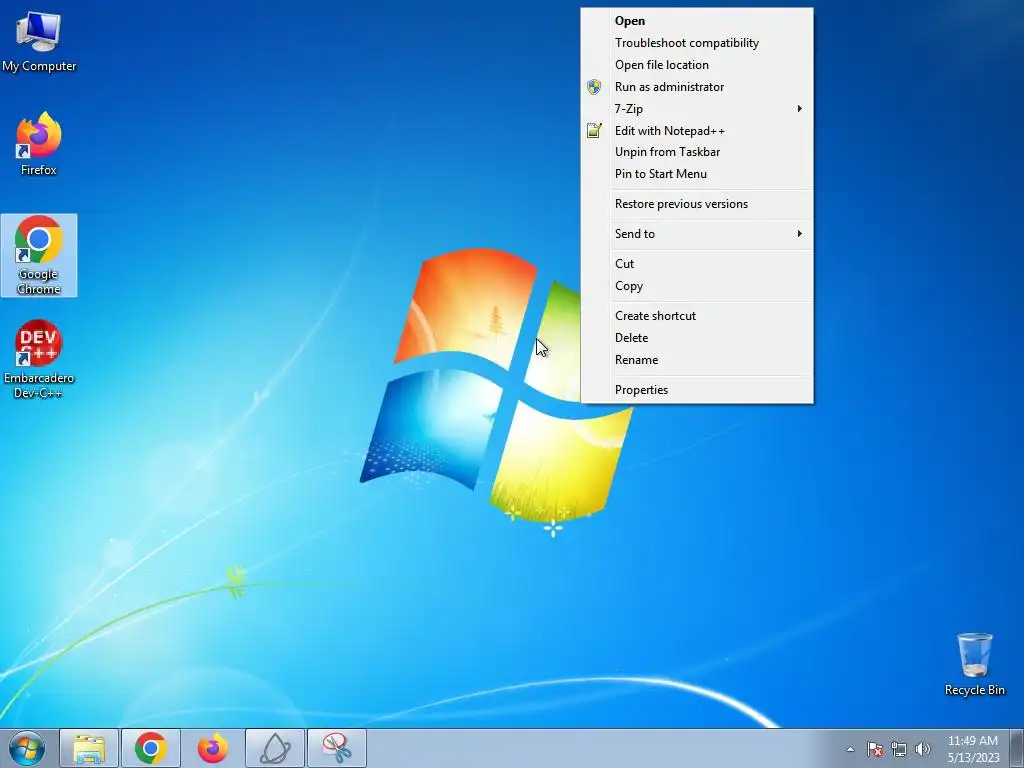Click the Show Desktop strip
The height and width of the screenshot is (768, 1024).
1017,748
